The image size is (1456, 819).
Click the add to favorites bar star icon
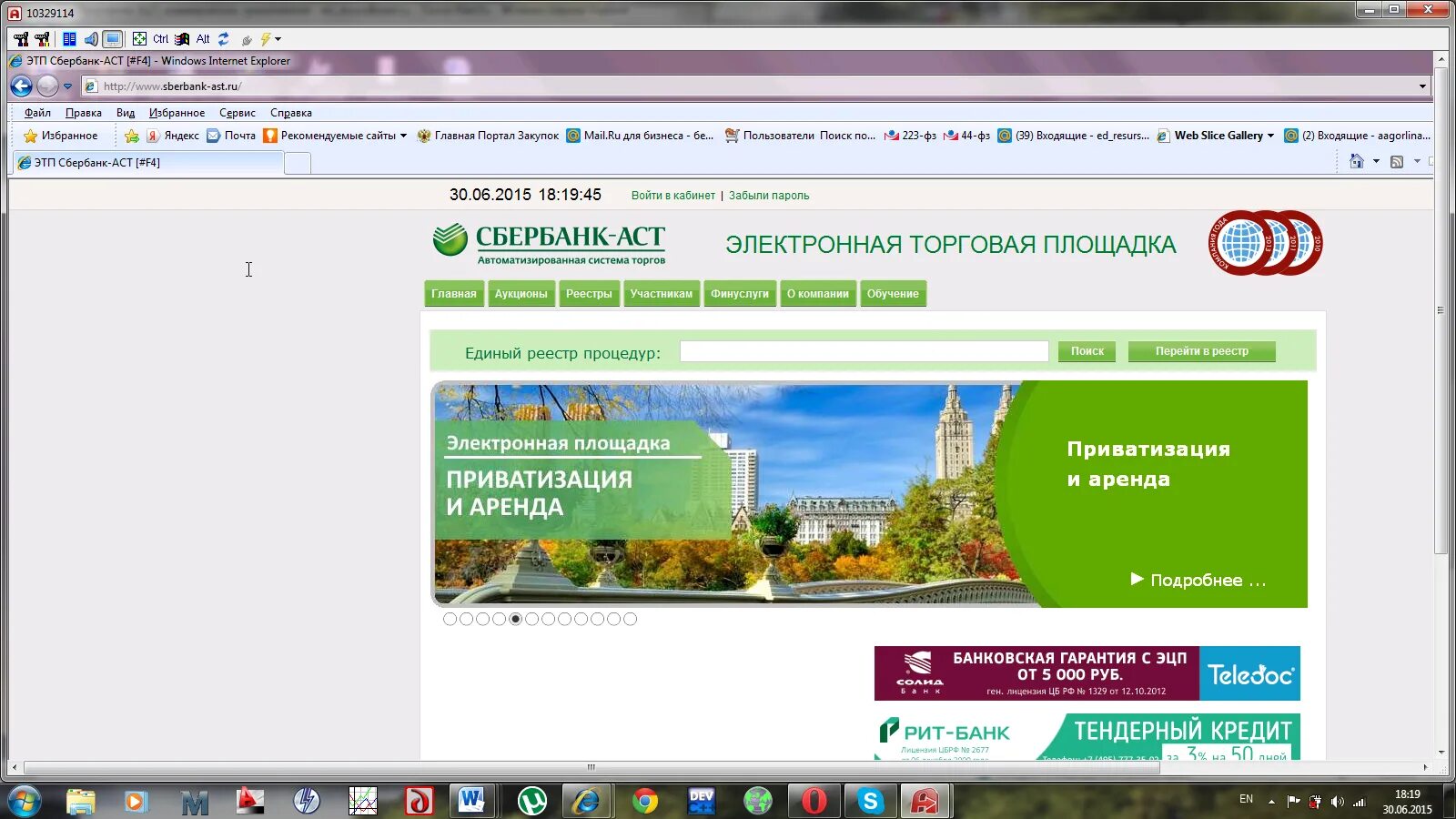tap(132, 136)
